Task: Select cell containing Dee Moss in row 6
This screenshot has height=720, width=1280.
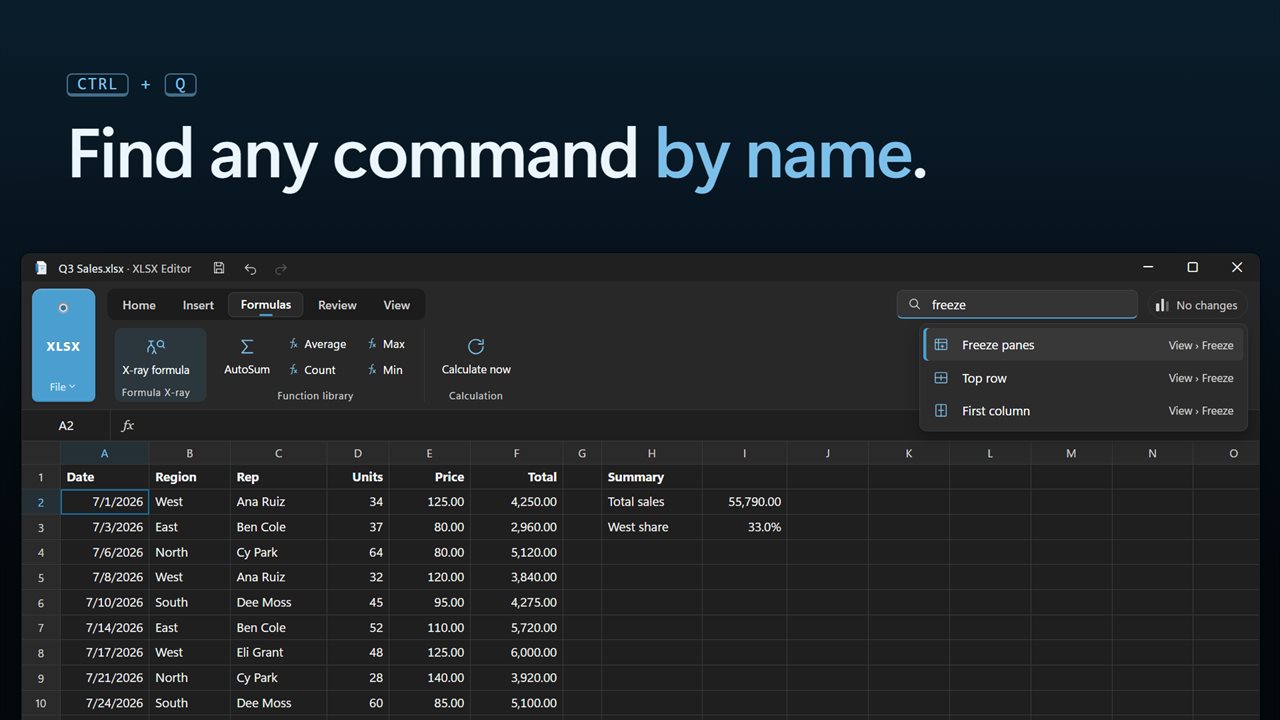Action: coord(278,602)
